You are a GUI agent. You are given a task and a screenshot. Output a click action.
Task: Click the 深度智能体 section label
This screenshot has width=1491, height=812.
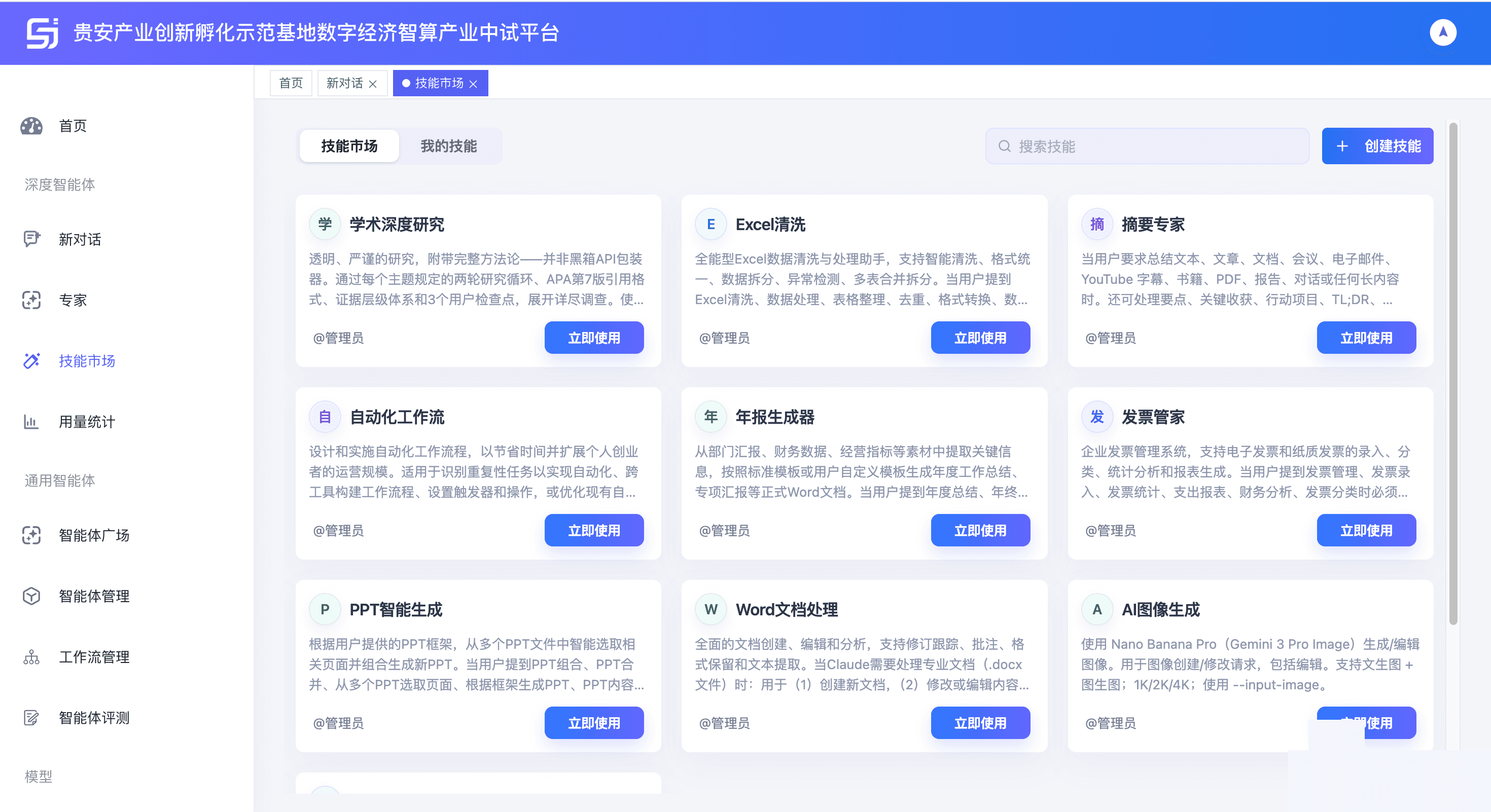tap(60, 184)
